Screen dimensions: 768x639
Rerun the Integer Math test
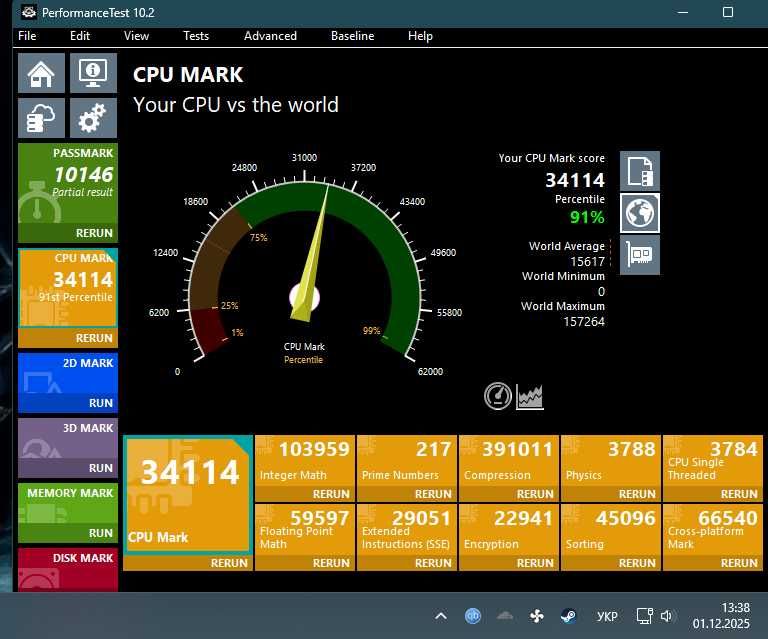[x=331, y=494]
